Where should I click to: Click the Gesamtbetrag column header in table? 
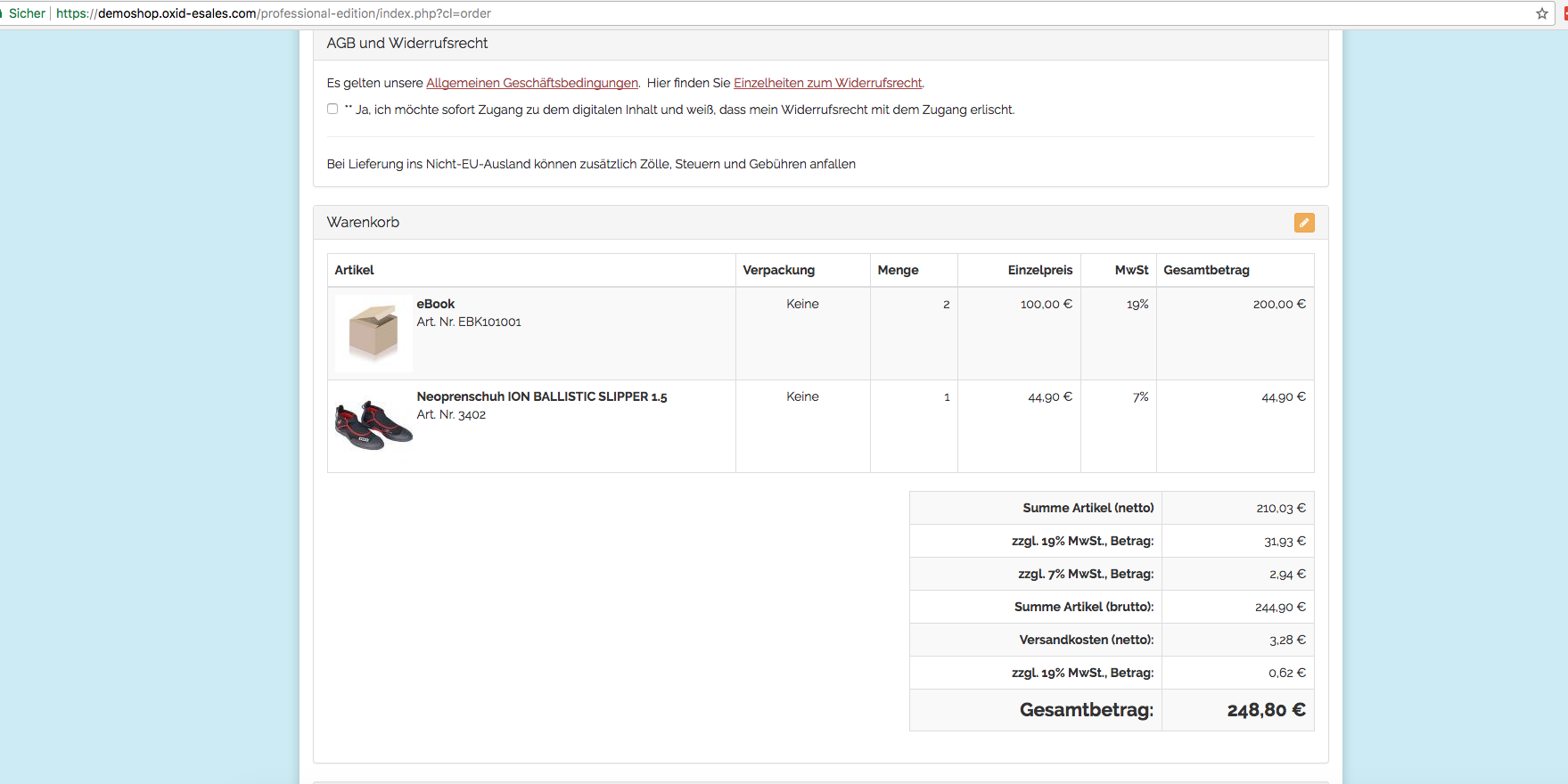tap(1206, 270)
